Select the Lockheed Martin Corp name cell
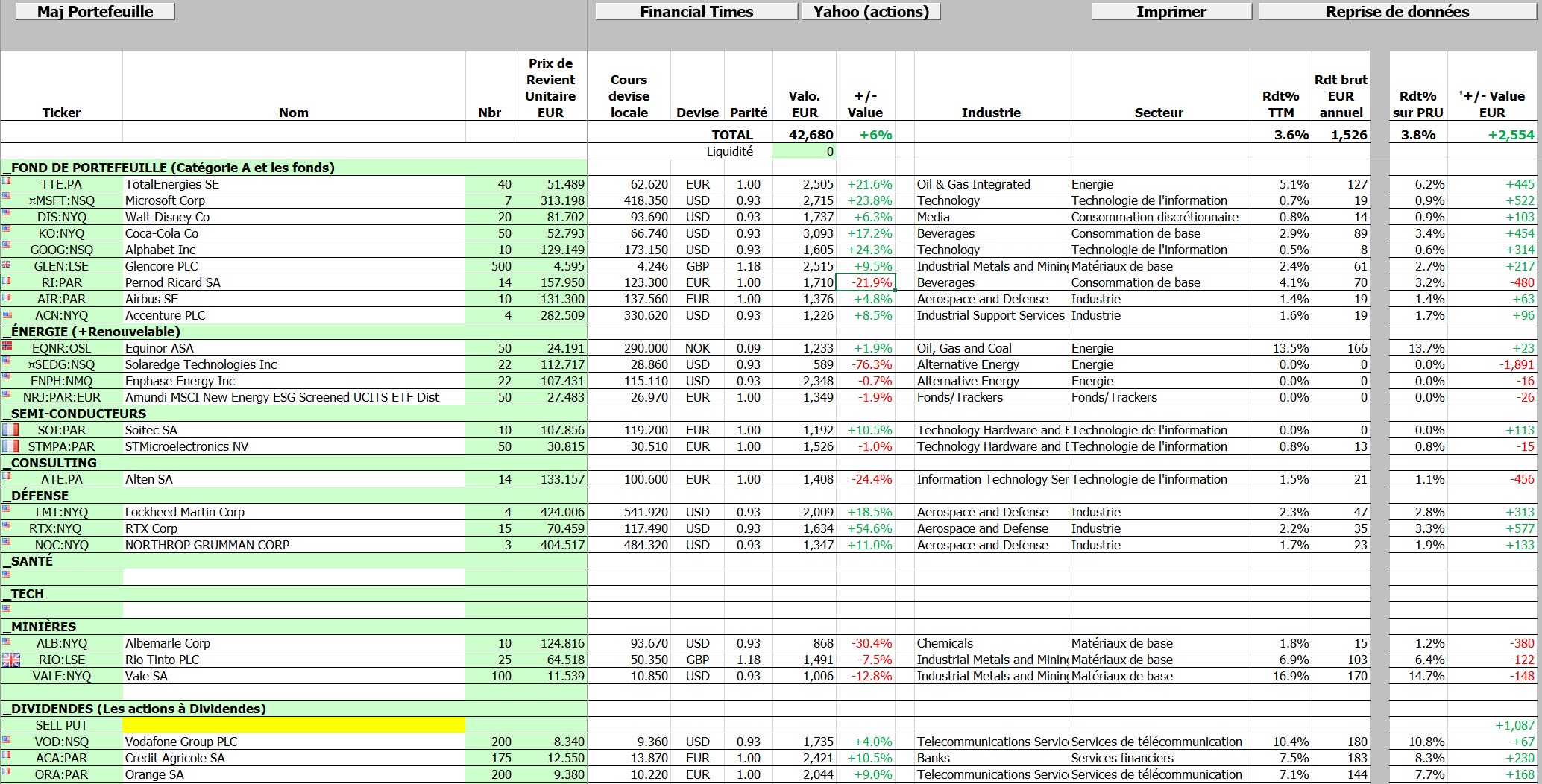The width and height of the screenshot is (1542, 784). (294, 512)
